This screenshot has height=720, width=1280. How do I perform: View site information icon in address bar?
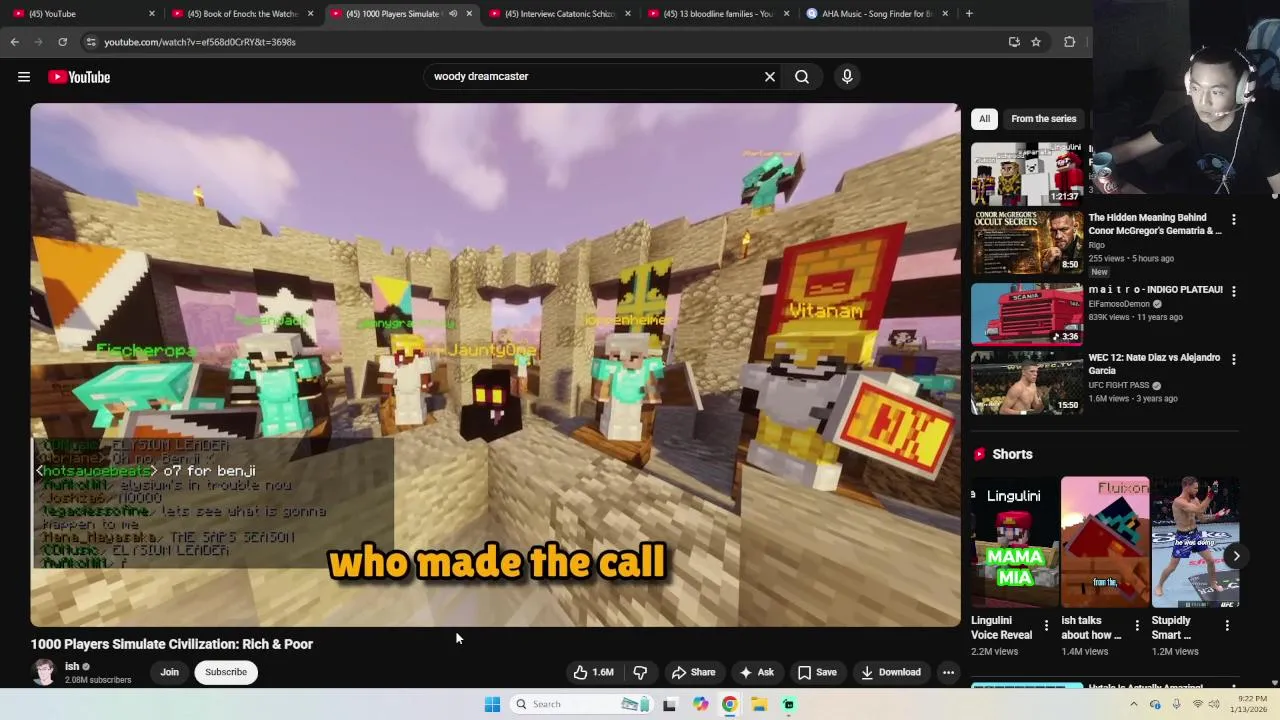[91, 42]
